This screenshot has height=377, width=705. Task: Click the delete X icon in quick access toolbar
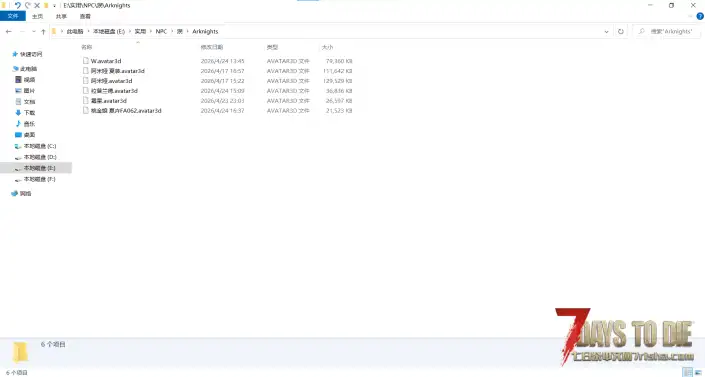click(x=37, y=5)
